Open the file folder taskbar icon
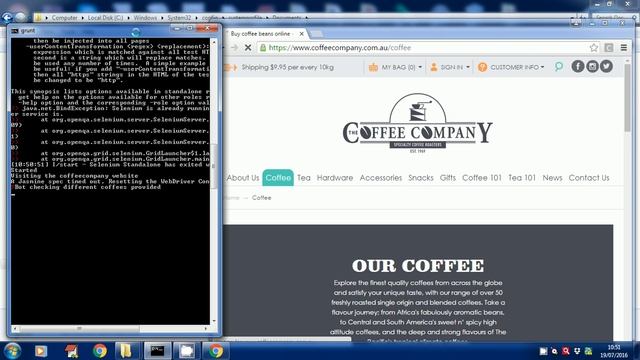 [x=126, y=351]
